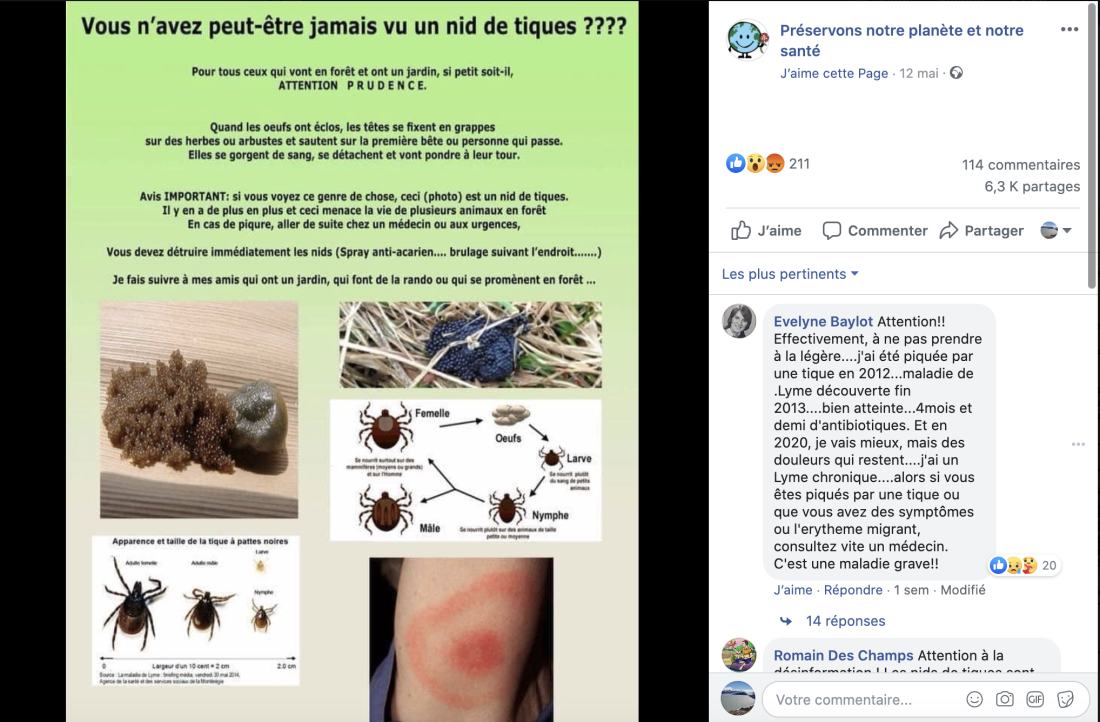Expand the 14 réponses thread
This screenshot has width=1100, height=722.
point(845,621)
